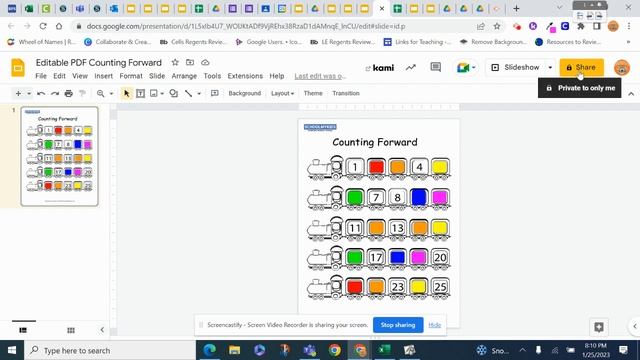The height and width of the screenshot is (360, 640).
Task: Open comment history icon
Action: tap(436, 67)
